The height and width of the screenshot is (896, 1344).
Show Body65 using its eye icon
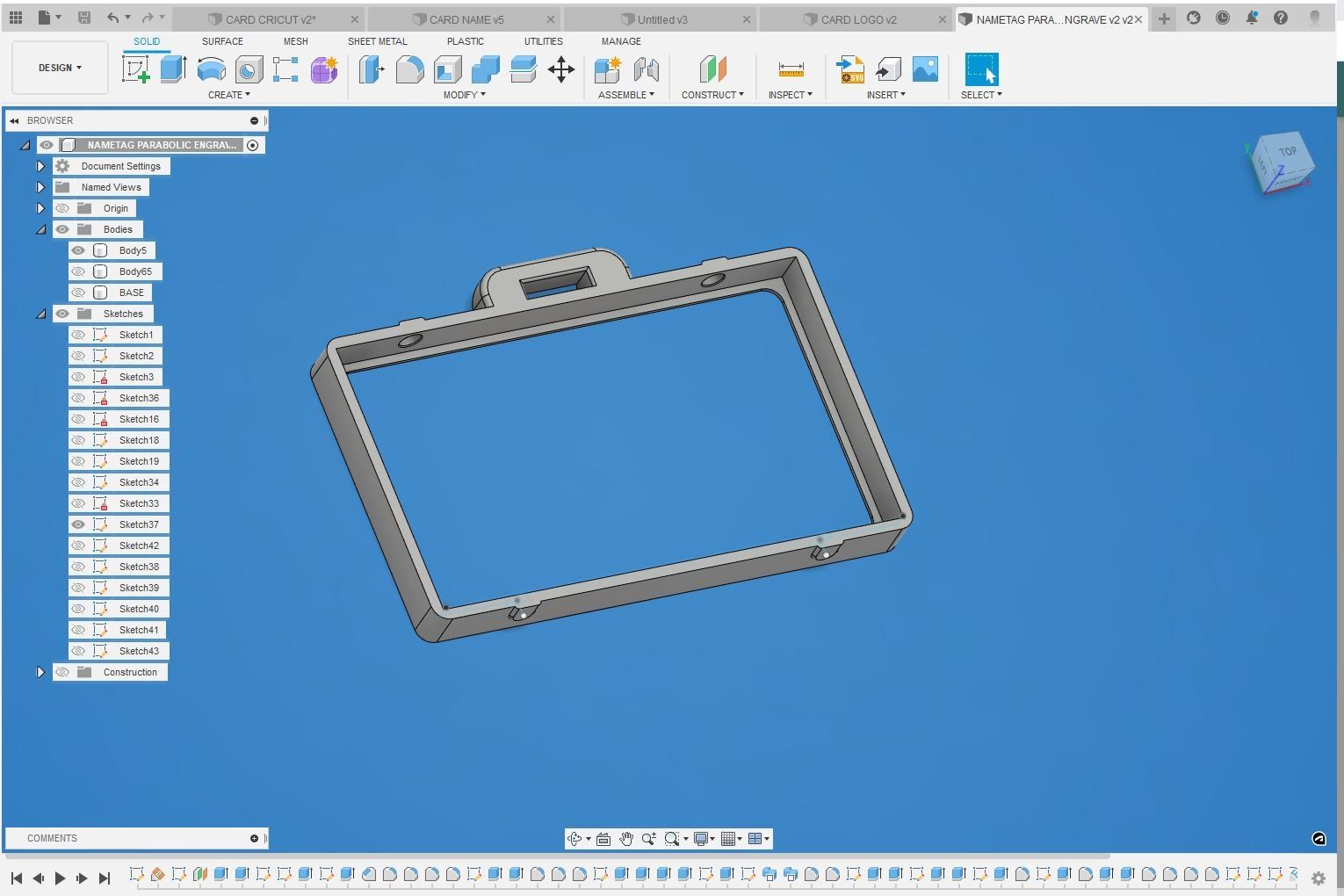(x=78, y=271)
